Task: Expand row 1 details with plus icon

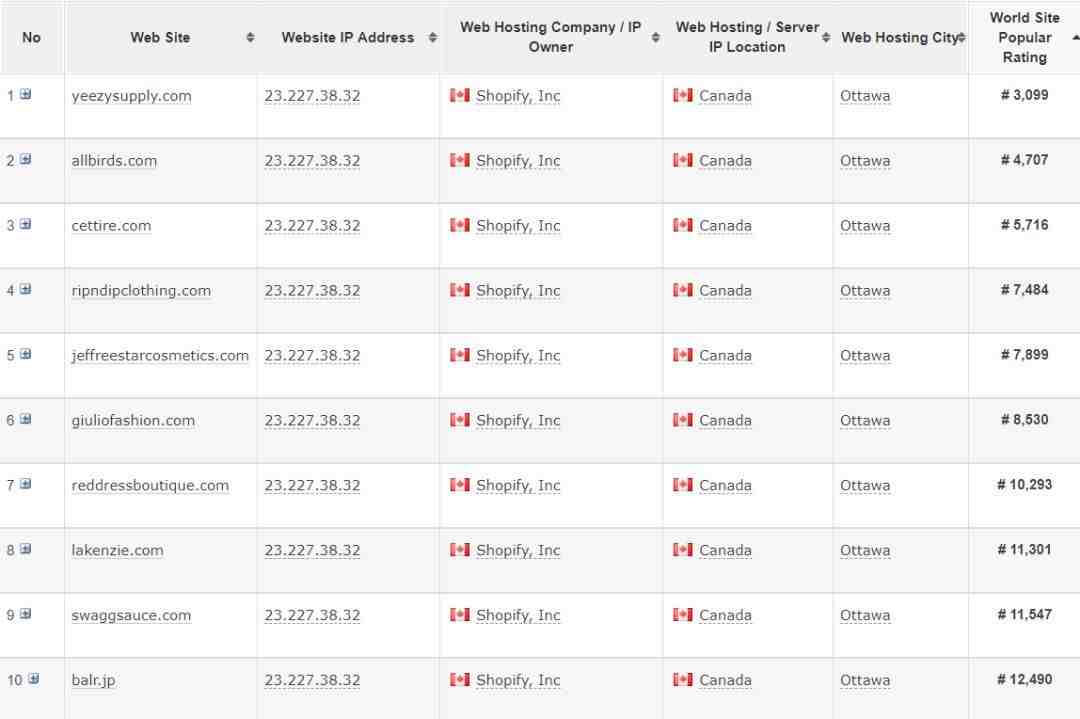Action: pyautogui.click(x=25, y=94)
